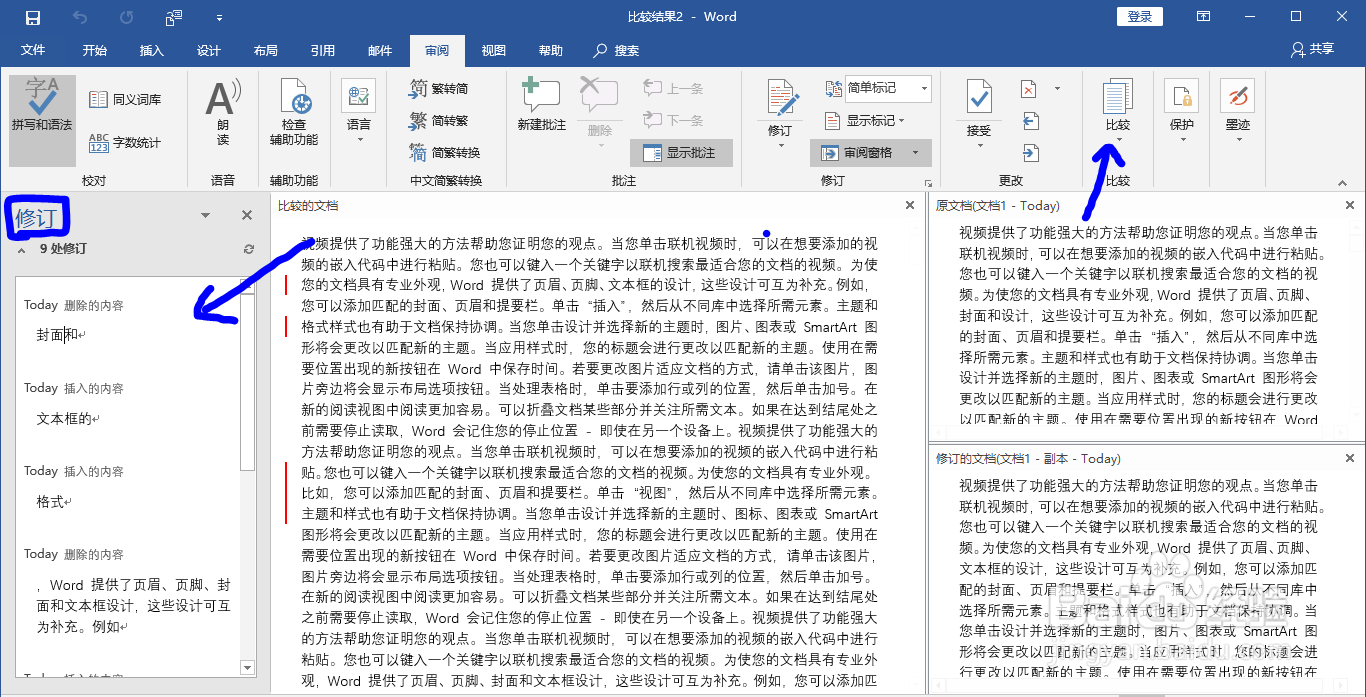Open the reject change dropdown arrow

coord(1057,89)
